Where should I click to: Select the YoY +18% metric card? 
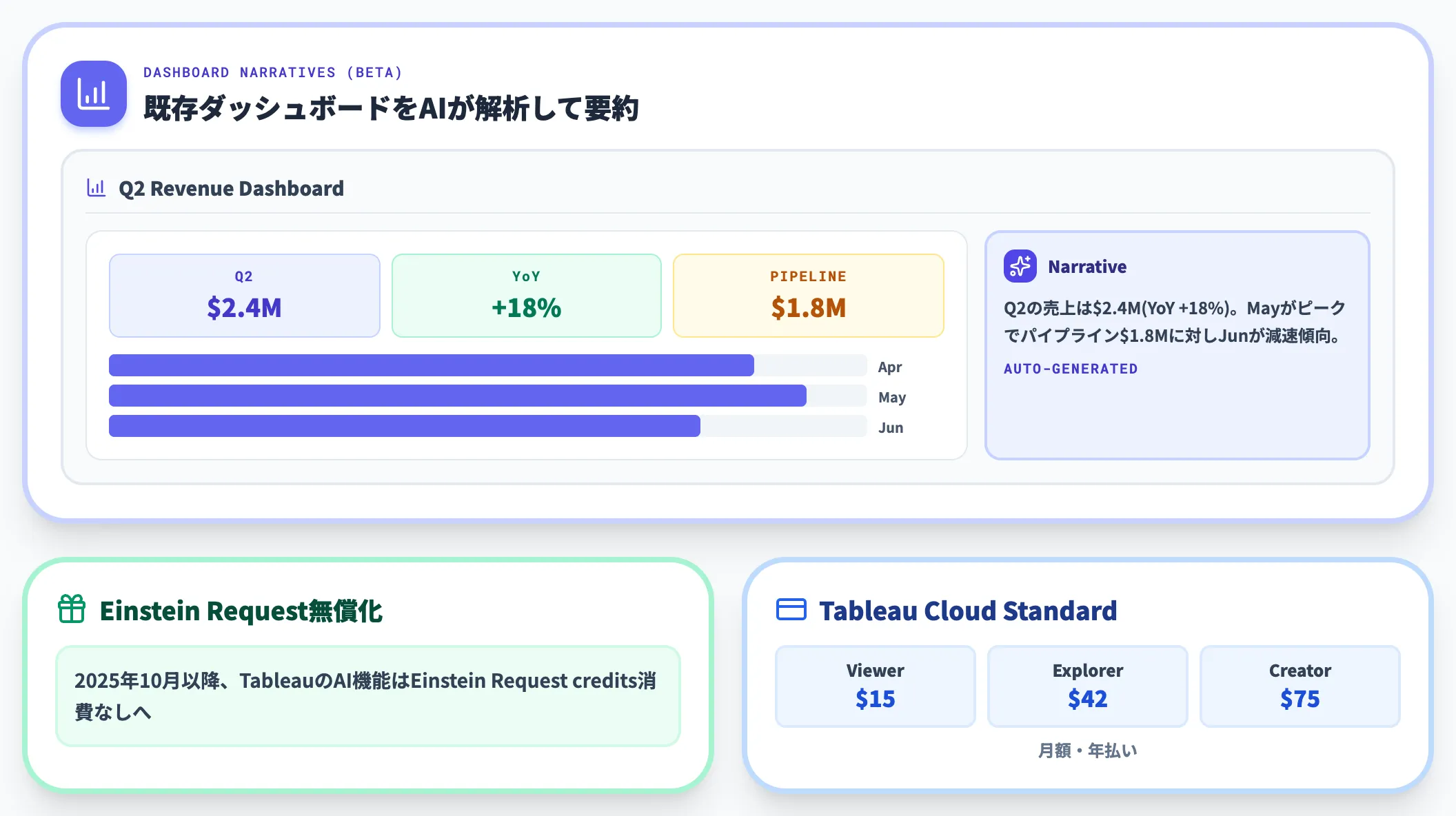[527, 296]
